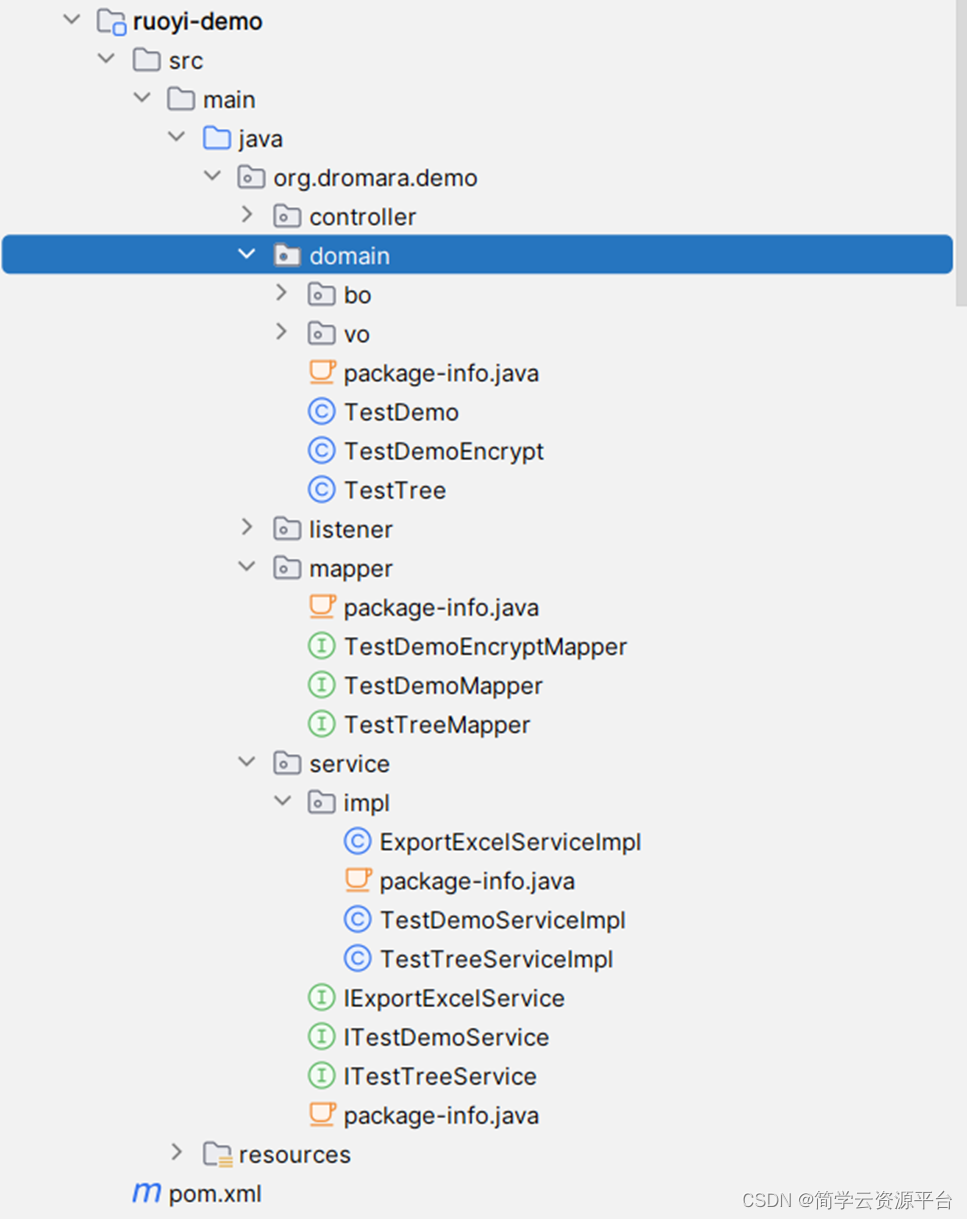The width and height of the screenshot is (967, 1219).
Task: Click the interface icon beside TestDemoEncryptMapper
Action: (x=321, y=645)
